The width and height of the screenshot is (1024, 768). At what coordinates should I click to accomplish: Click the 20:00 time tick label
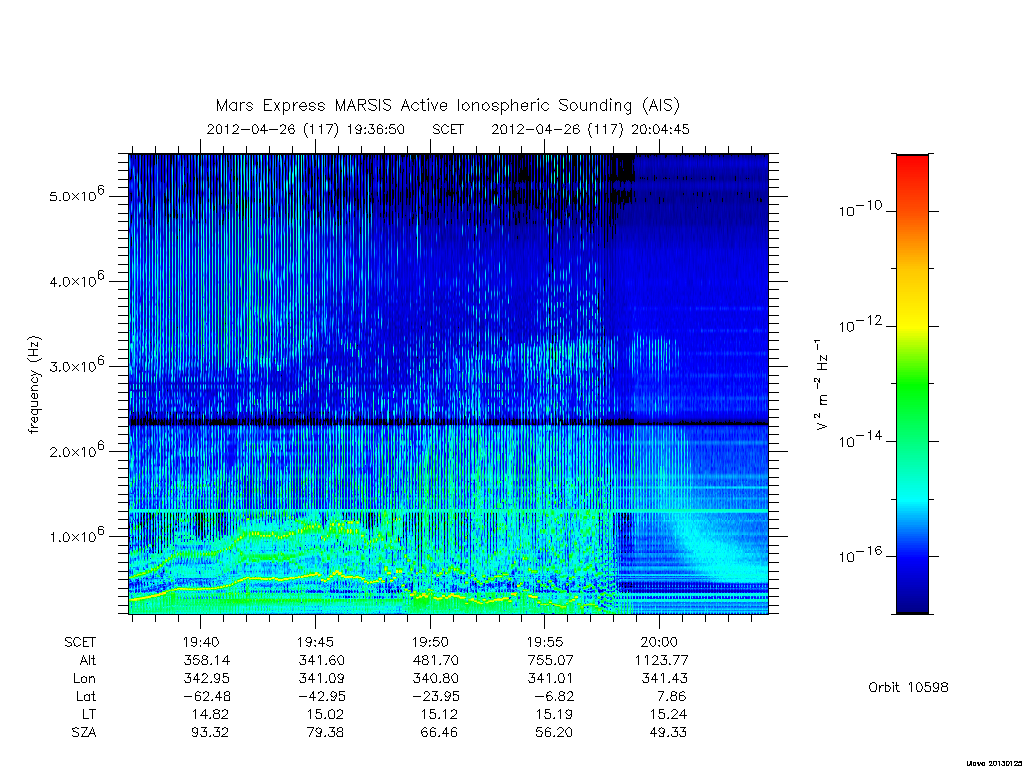659,643
